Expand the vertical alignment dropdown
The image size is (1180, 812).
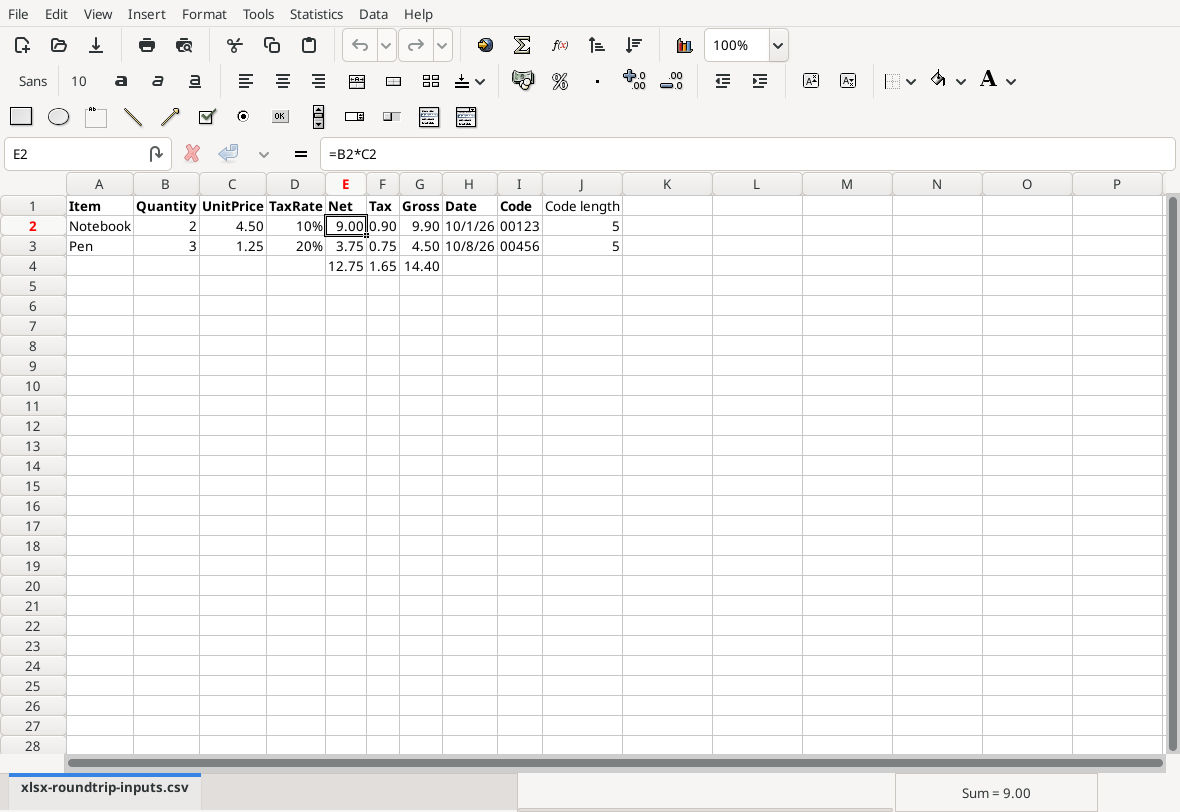[480, 81]
